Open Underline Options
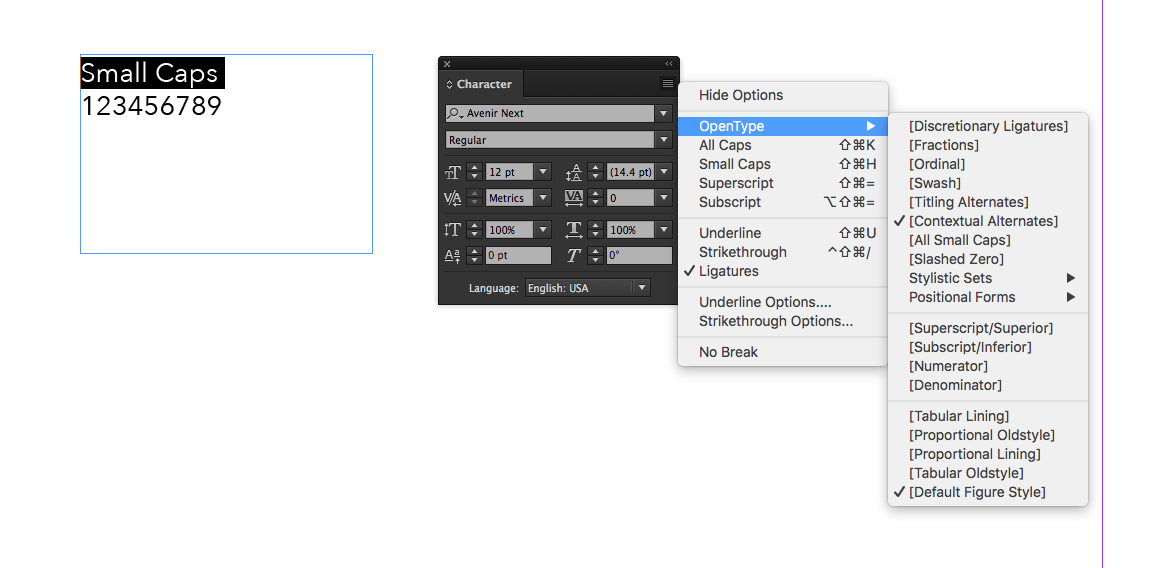The height and width of the screenshot is (568, 1156). point(765,302)
